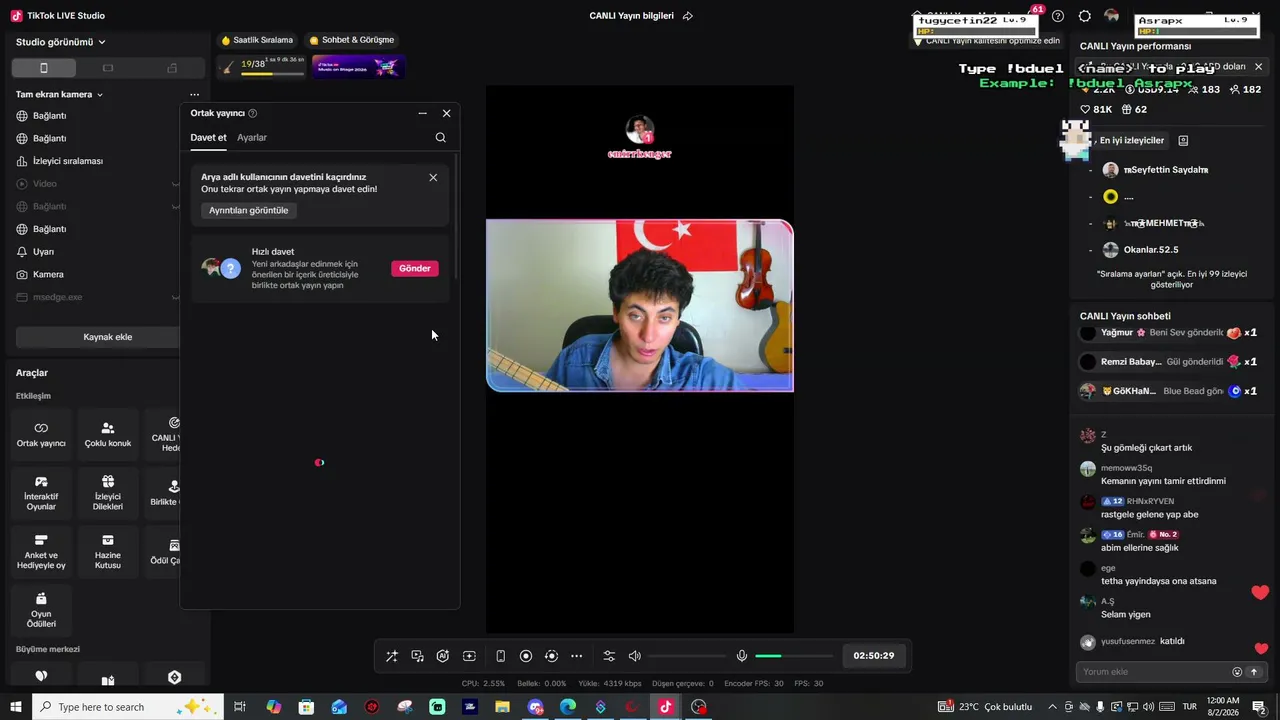Open the Oyun Ödülleri tool

pyautogui.click(x=41, y=610)
